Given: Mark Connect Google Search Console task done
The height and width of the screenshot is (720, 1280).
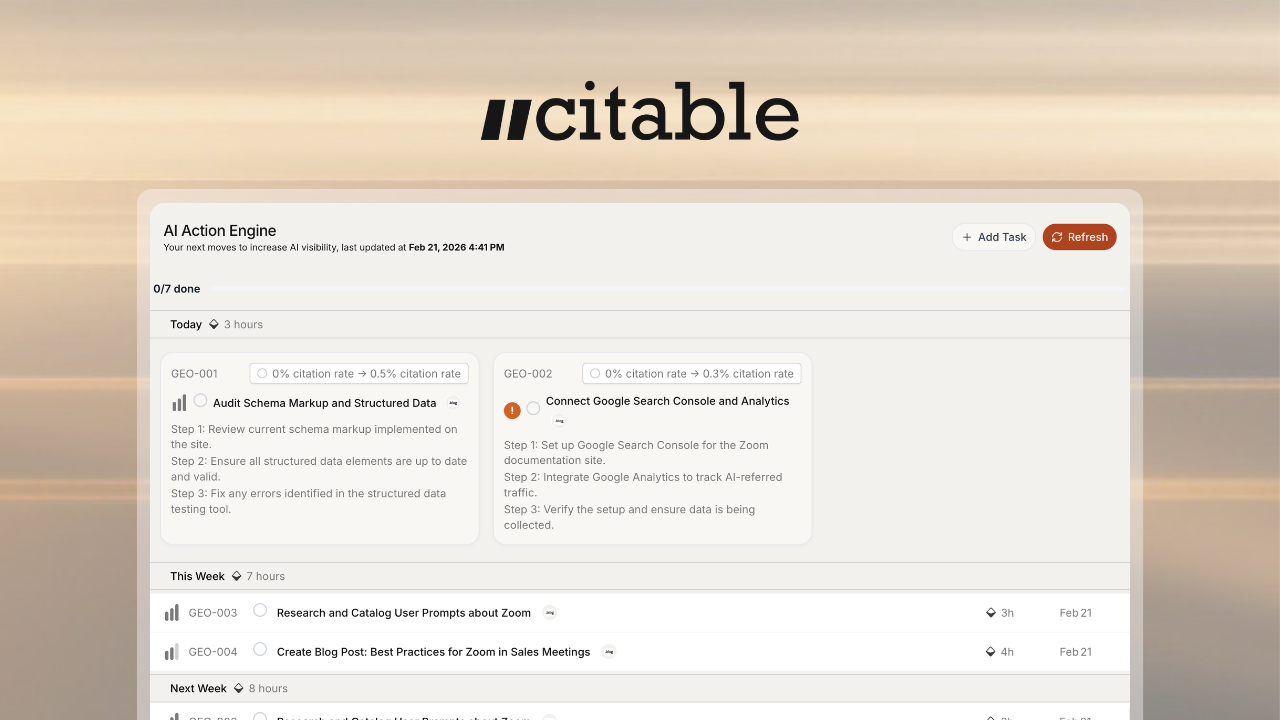Looking at the screenshot, I should (x=533, y=408).
